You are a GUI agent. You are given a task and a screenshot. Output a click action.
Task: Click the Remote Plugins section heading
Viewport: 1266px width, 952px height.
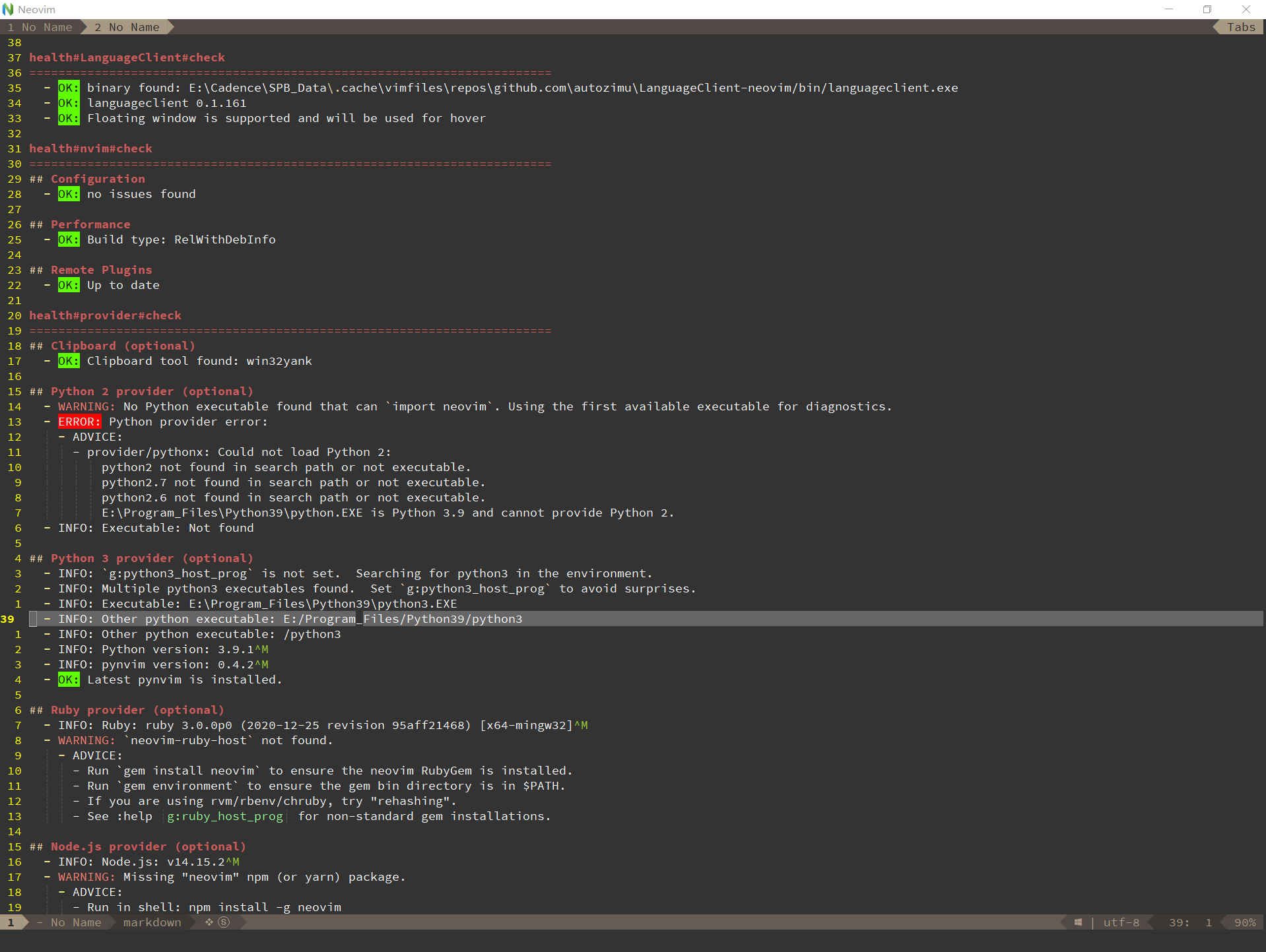point(102,270)
